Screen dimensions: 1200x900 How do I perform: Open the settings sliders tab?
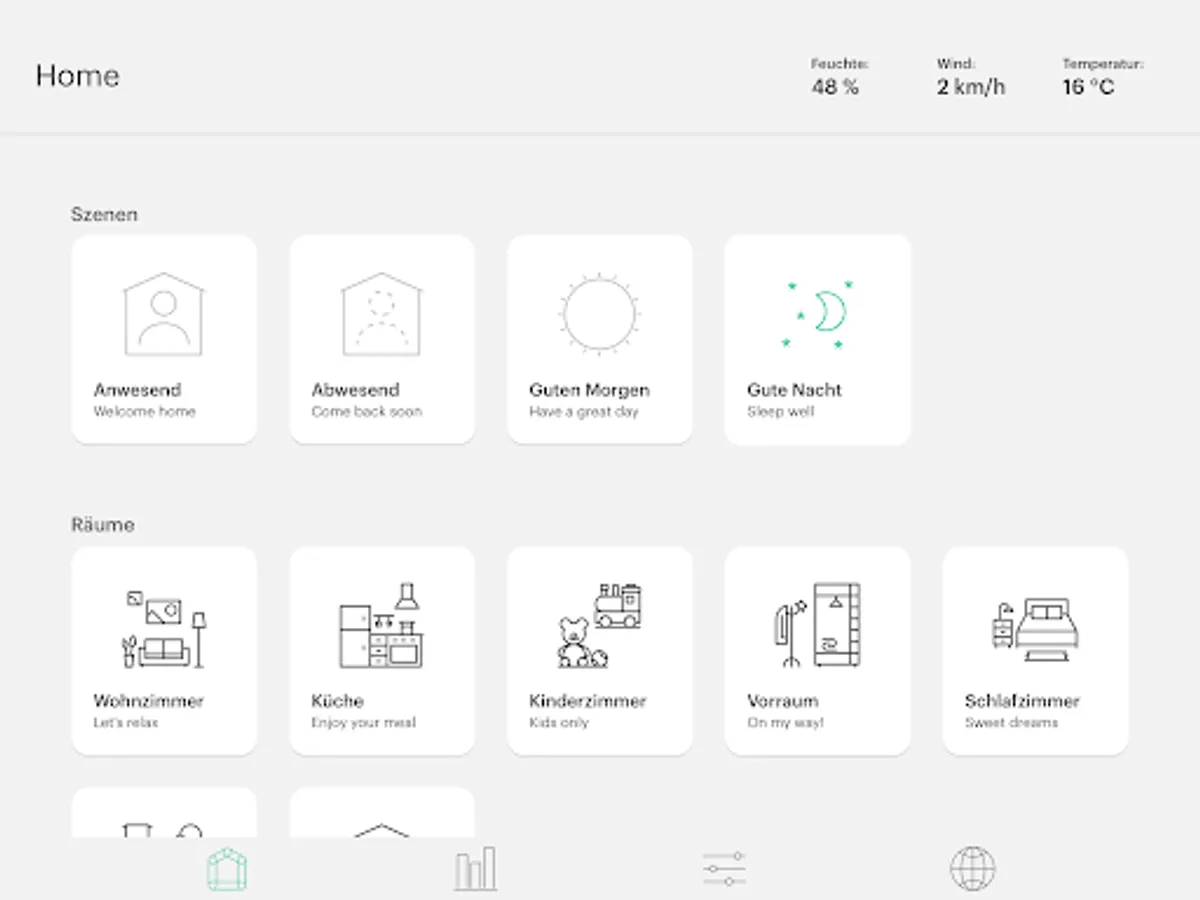pos(724,869)
